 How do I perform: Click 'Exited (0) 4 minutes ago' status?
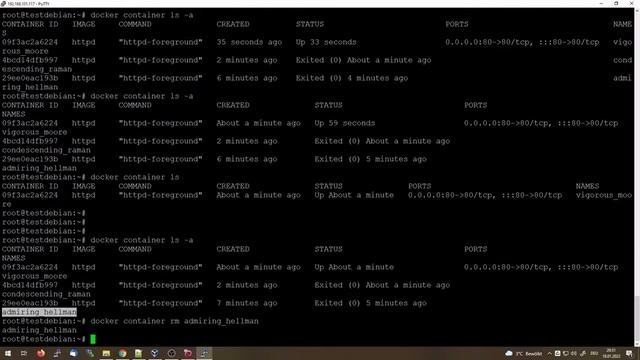point(352,78)
